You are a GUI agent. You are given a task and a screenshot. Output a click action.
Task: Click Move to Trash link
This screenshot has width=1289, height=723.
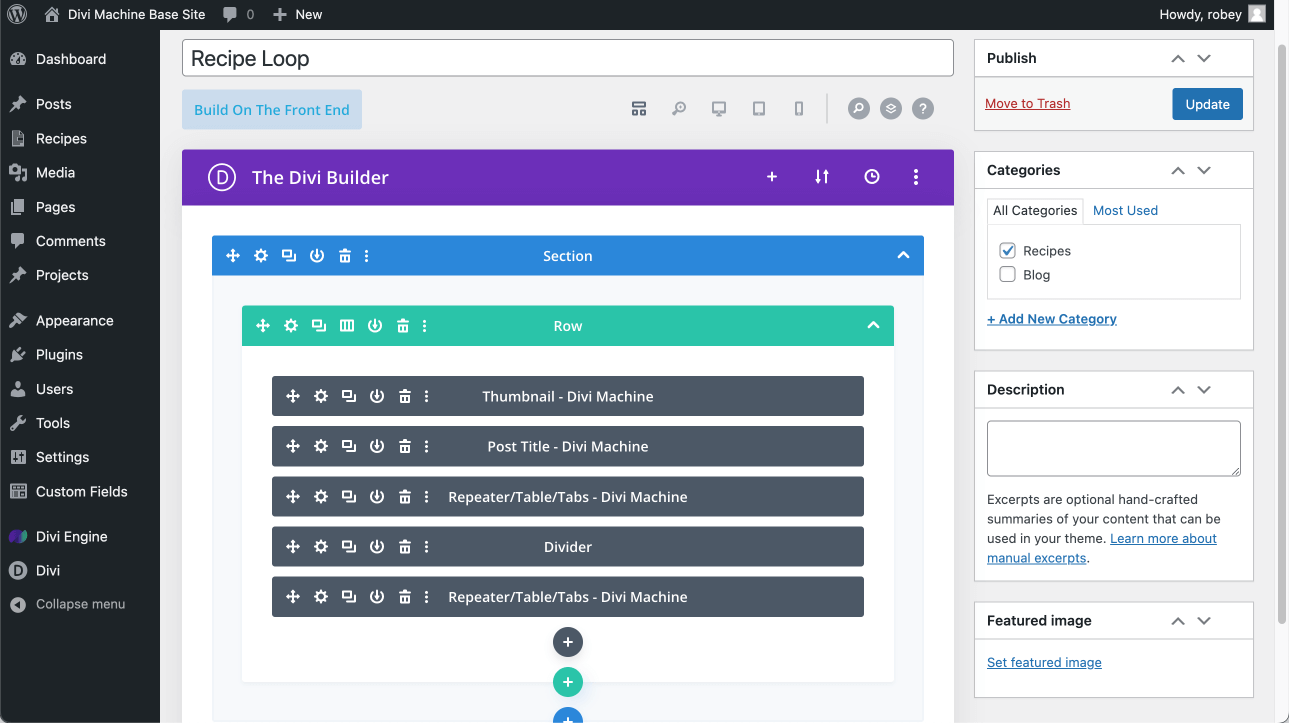pos(1027,103)
